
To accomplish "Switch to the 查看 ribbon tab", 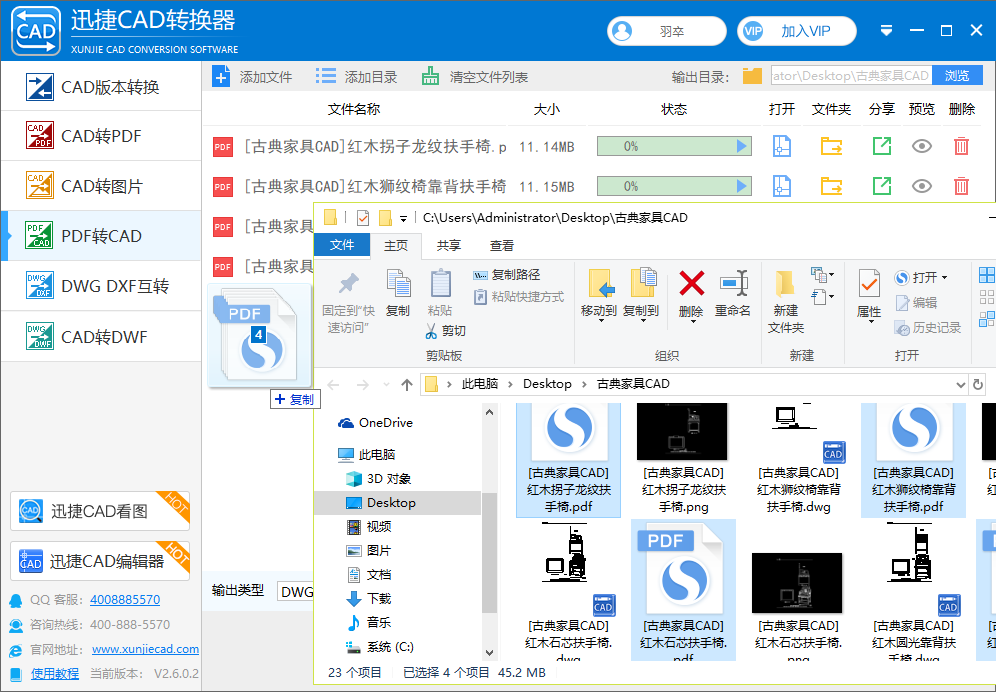I will tap(502, 245).
